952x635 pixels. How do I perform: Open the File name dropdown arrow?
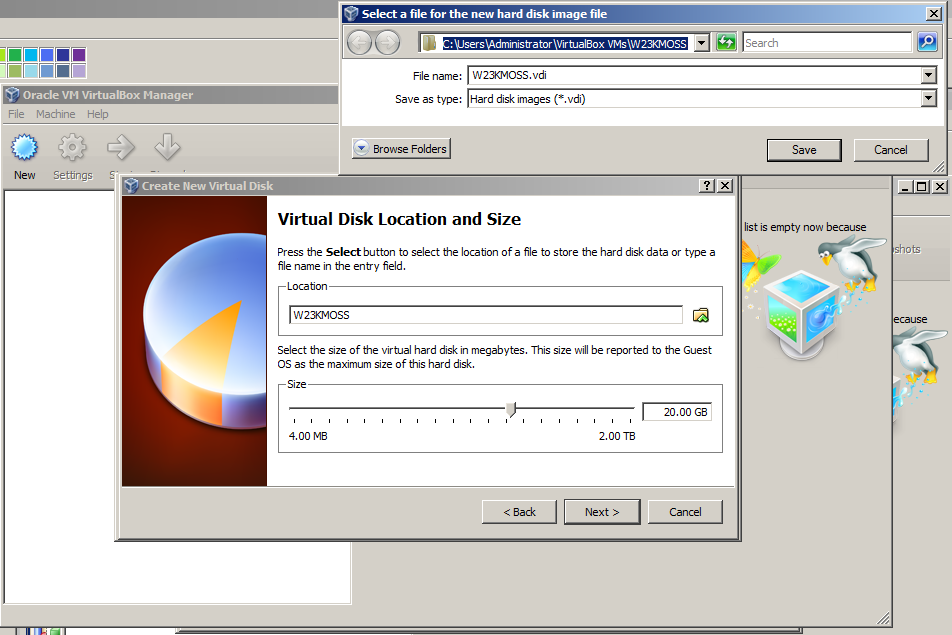[x=928, y=76]
